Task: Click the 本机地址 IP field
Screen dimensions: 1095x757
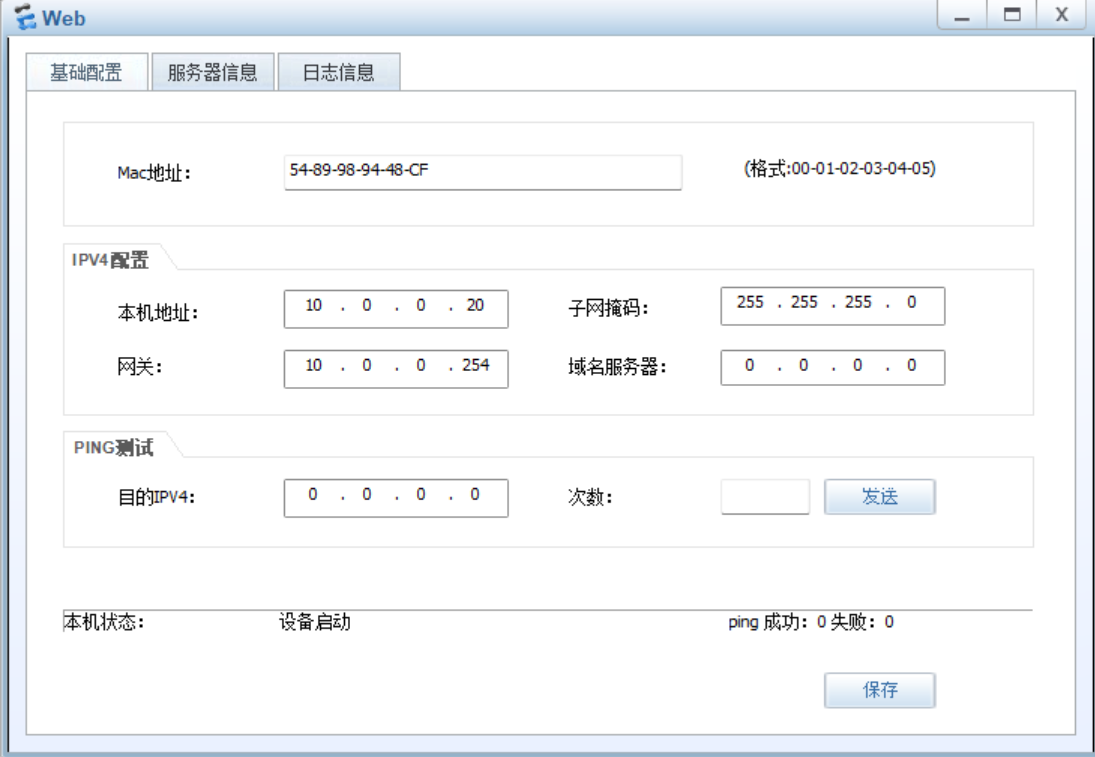Action: tap(396, 309)
